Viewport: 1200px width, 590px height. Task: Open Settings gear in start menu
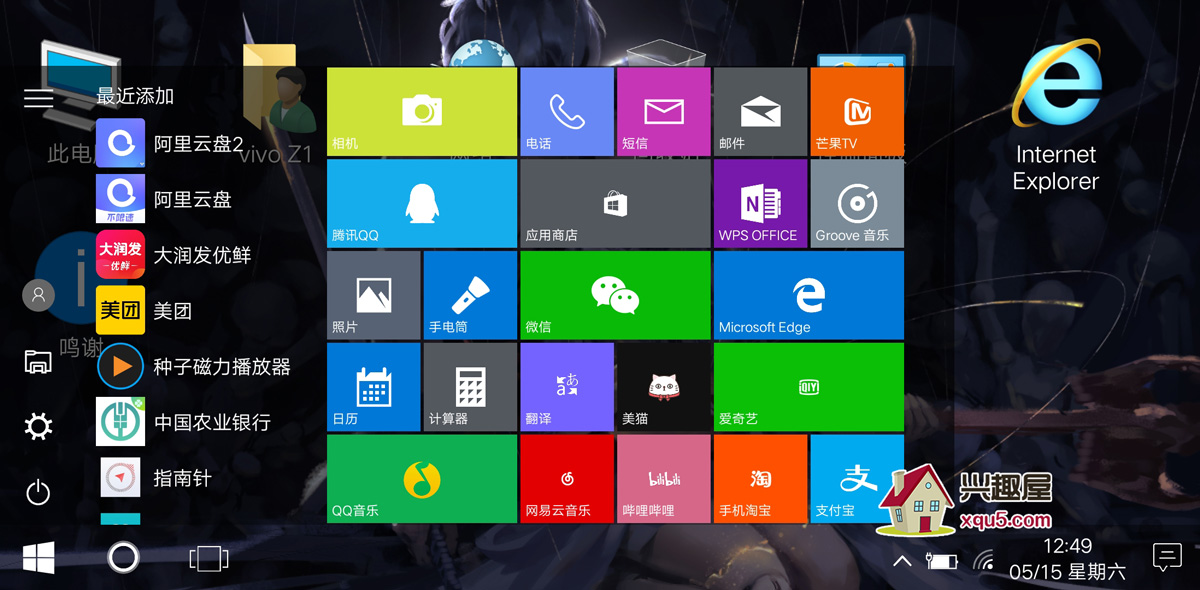(x=38, y=427)
